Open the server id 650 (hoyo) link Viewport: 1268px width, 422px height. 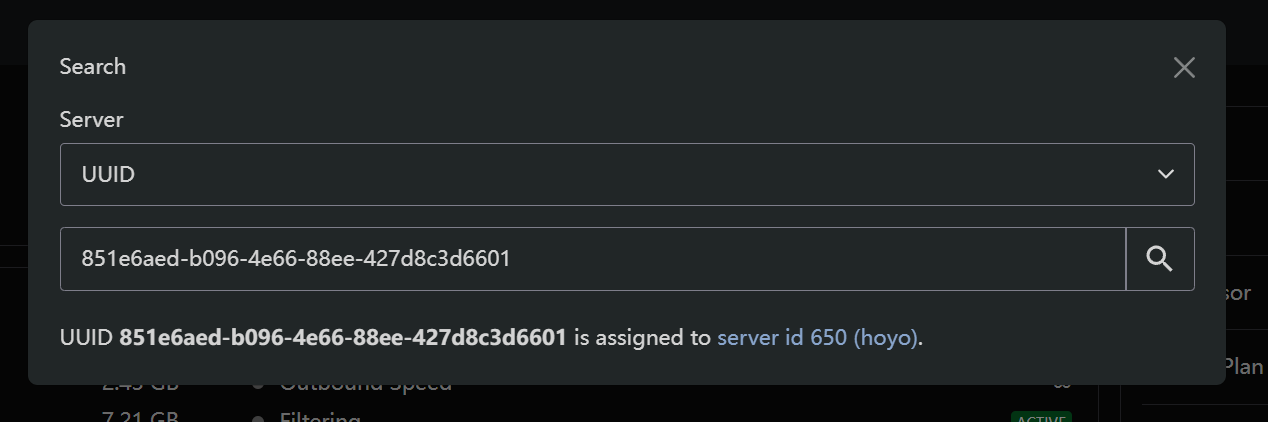(x=817, y=338)
